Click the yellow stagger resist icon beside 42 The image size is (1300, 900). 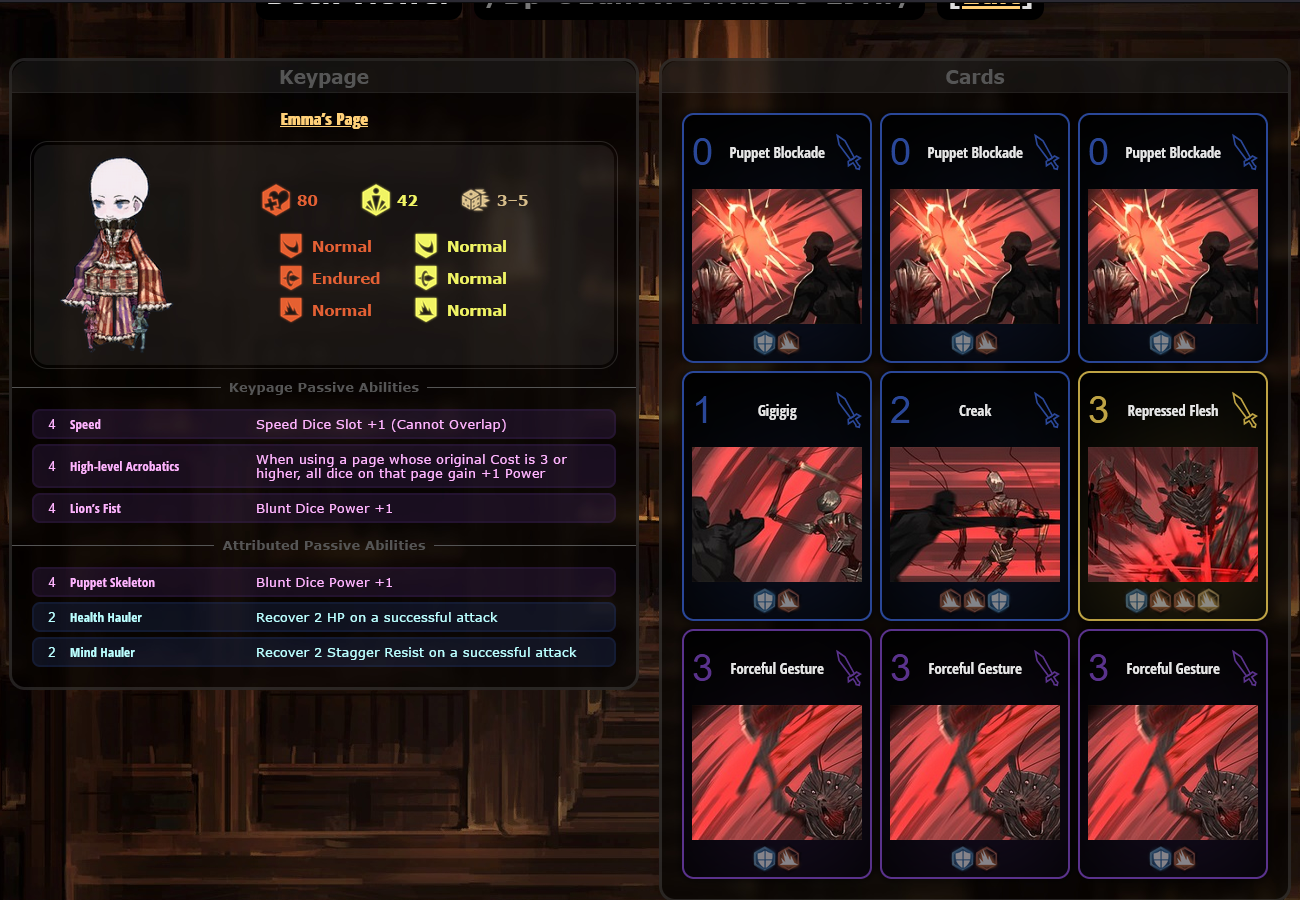[376, 200]
